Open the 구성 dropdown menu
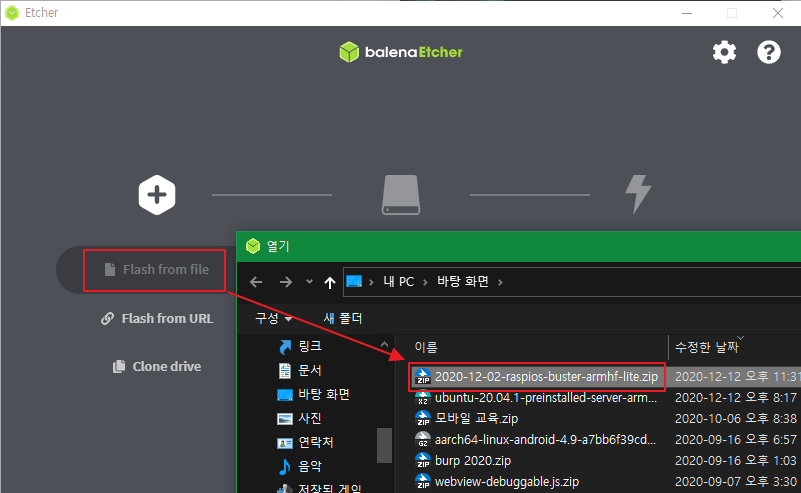The height and width of the screenshot is (493, 801). pos(273,318)
